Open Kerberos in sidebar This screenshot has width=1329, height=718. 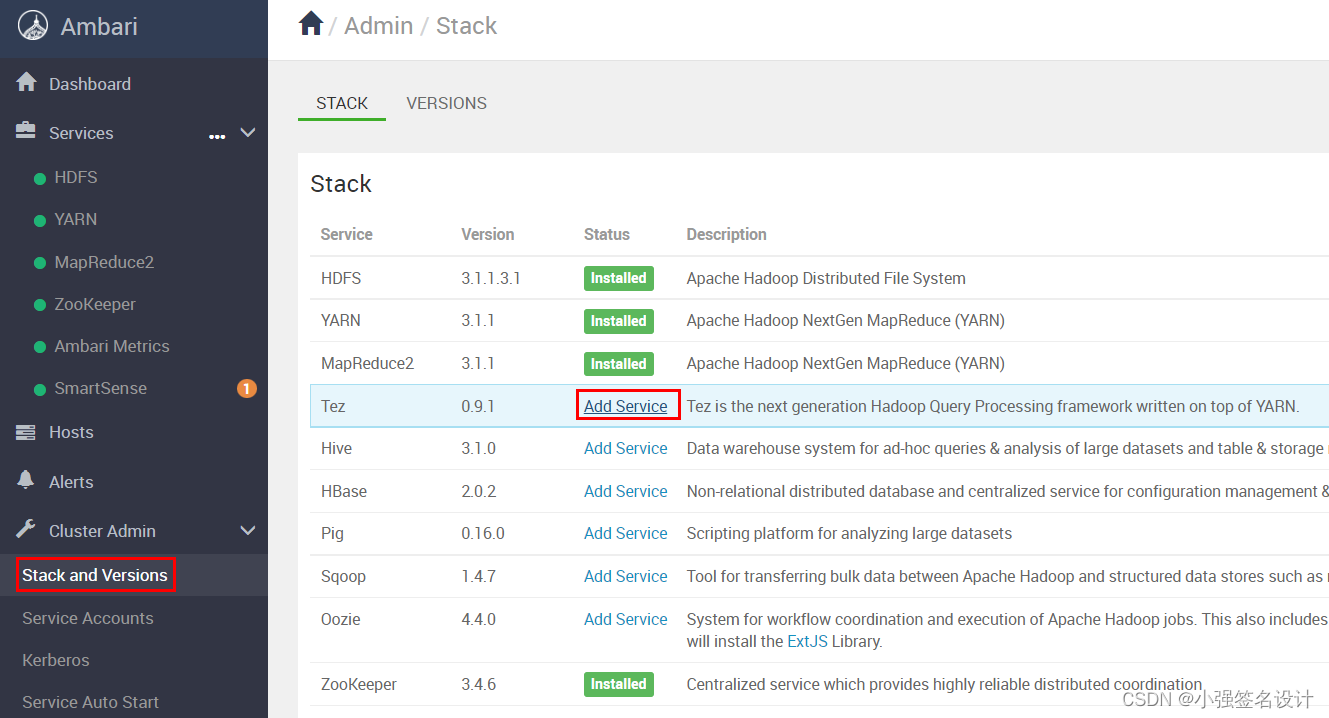pos(56,660)
